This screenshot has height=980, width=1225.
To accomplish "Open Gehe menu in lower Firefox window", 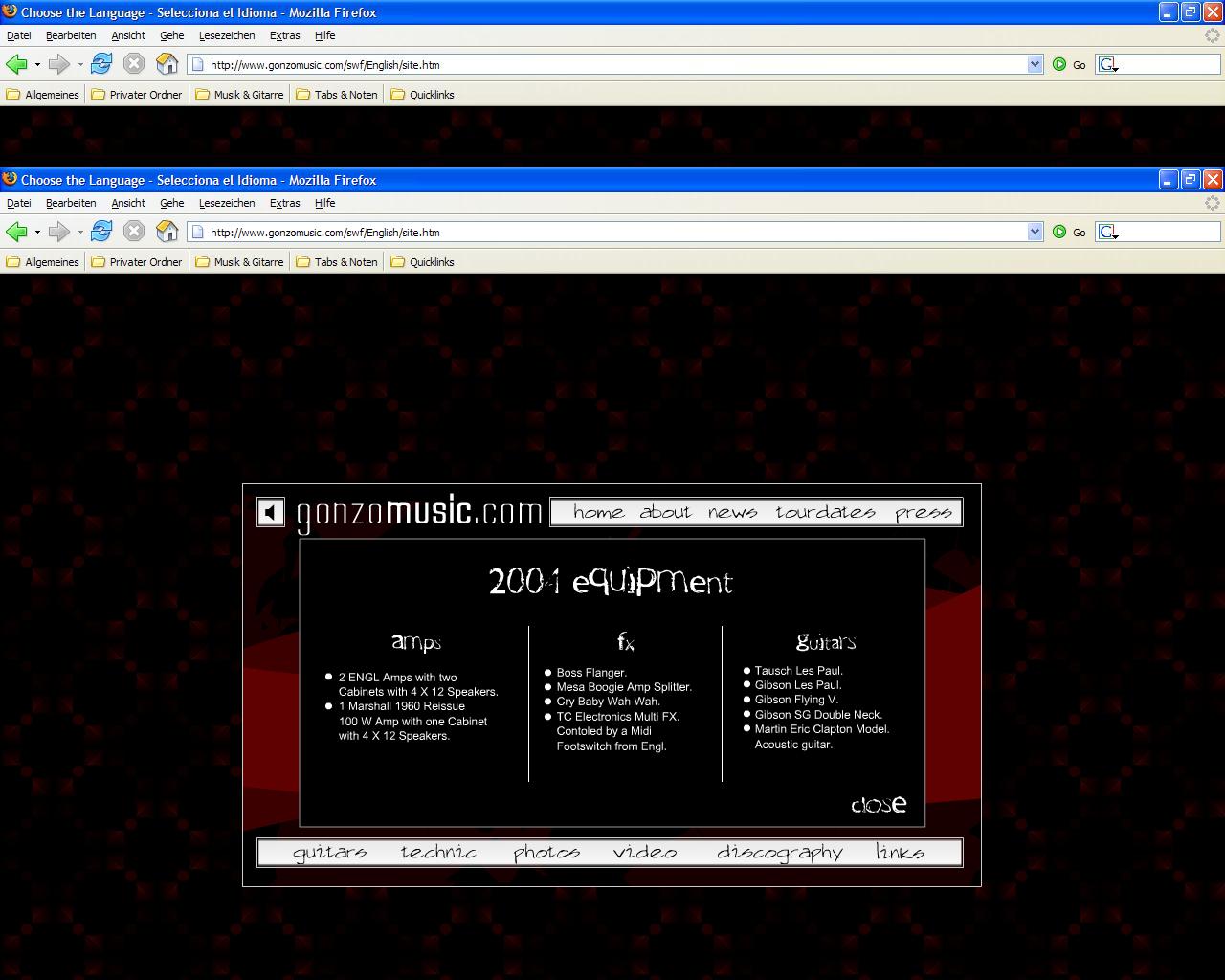I will [x=172, y=203].
